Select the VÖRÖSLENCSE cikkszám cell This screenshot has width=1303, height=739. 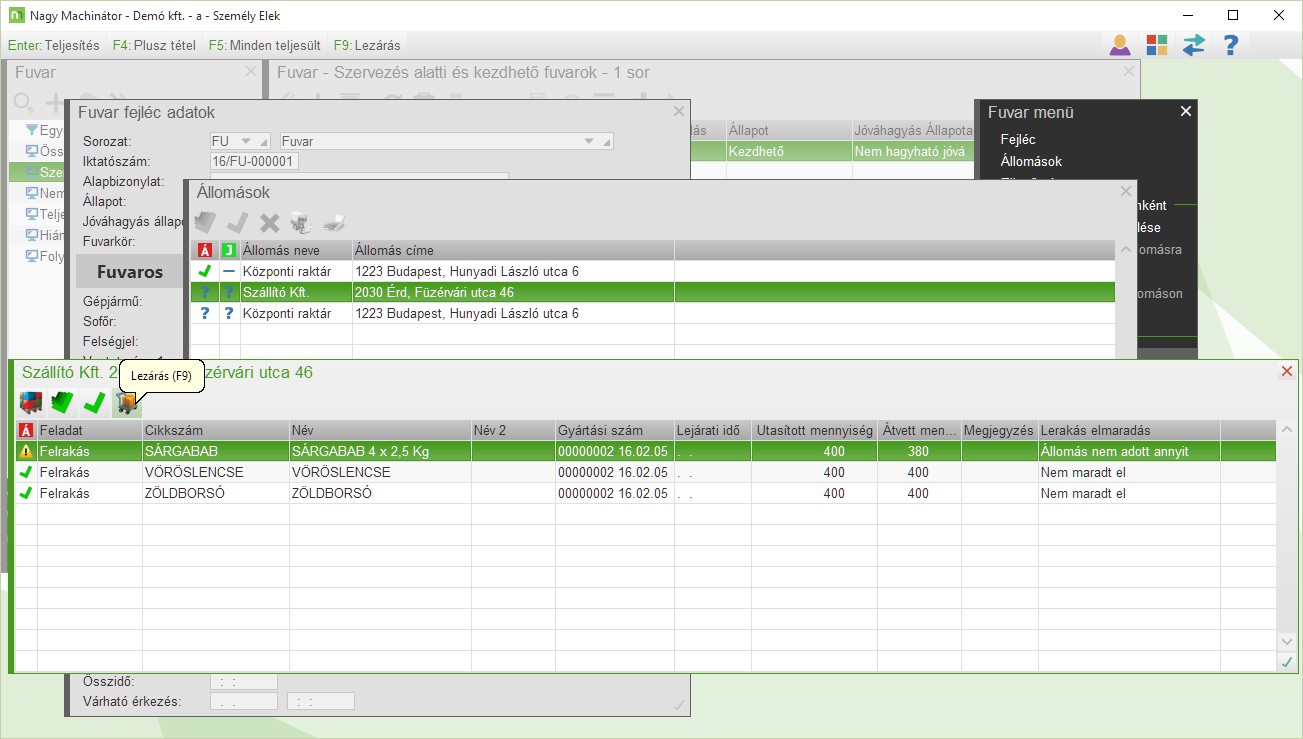point(216,473)
